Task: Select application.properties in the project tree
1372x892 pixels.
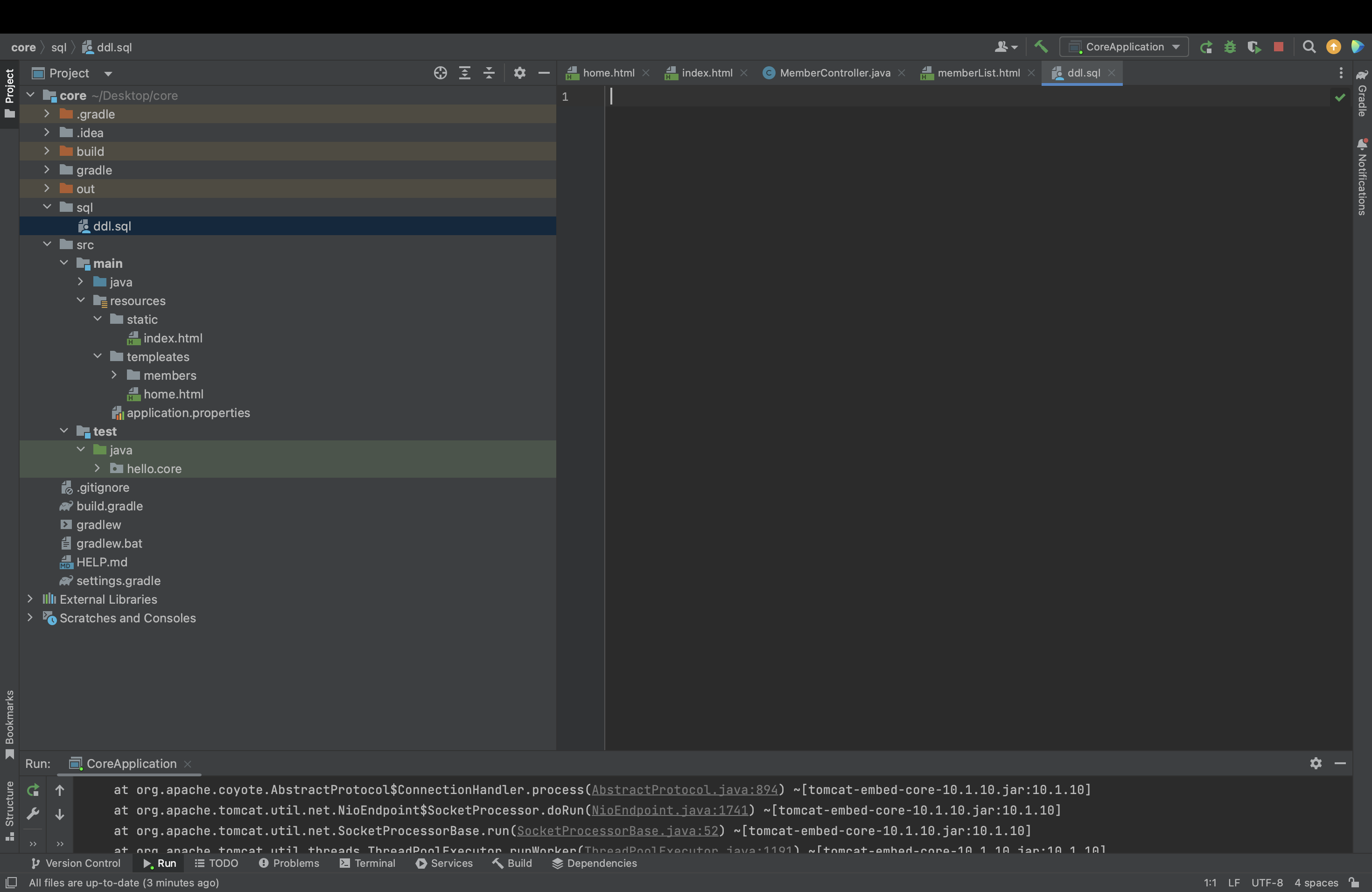Action: (188, 412)
